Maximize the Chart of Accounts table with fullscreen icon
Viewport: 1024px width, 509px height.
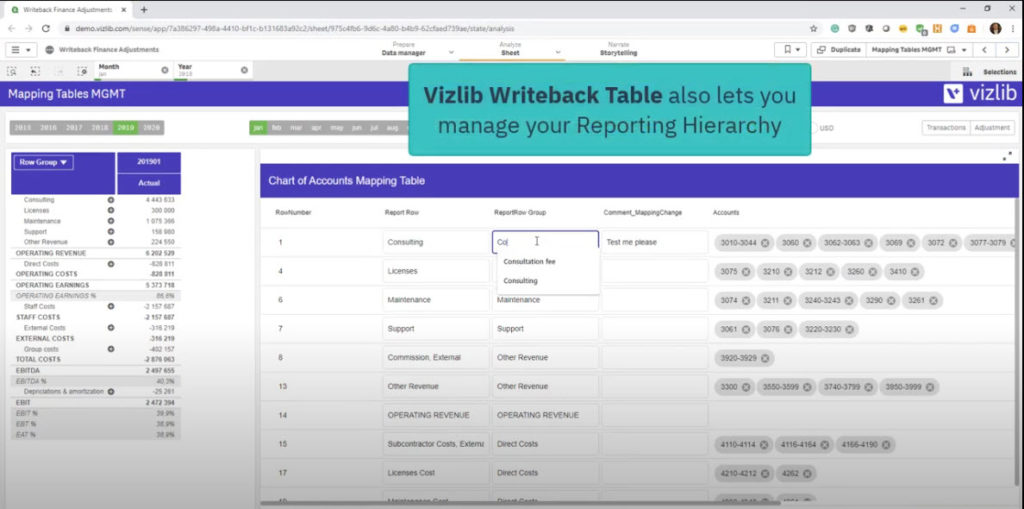click(1008, 156)
